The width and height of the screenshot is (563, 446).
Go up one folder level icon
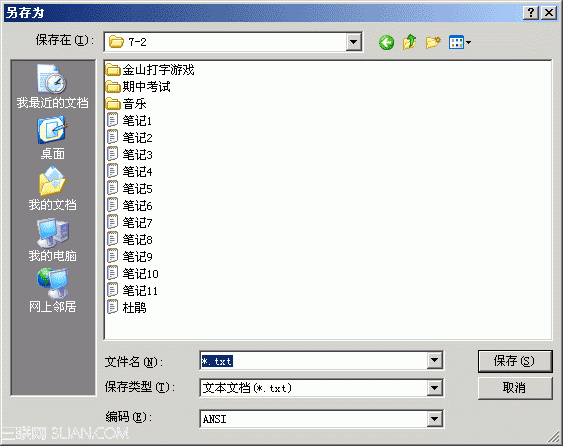[x=410, y=42]
